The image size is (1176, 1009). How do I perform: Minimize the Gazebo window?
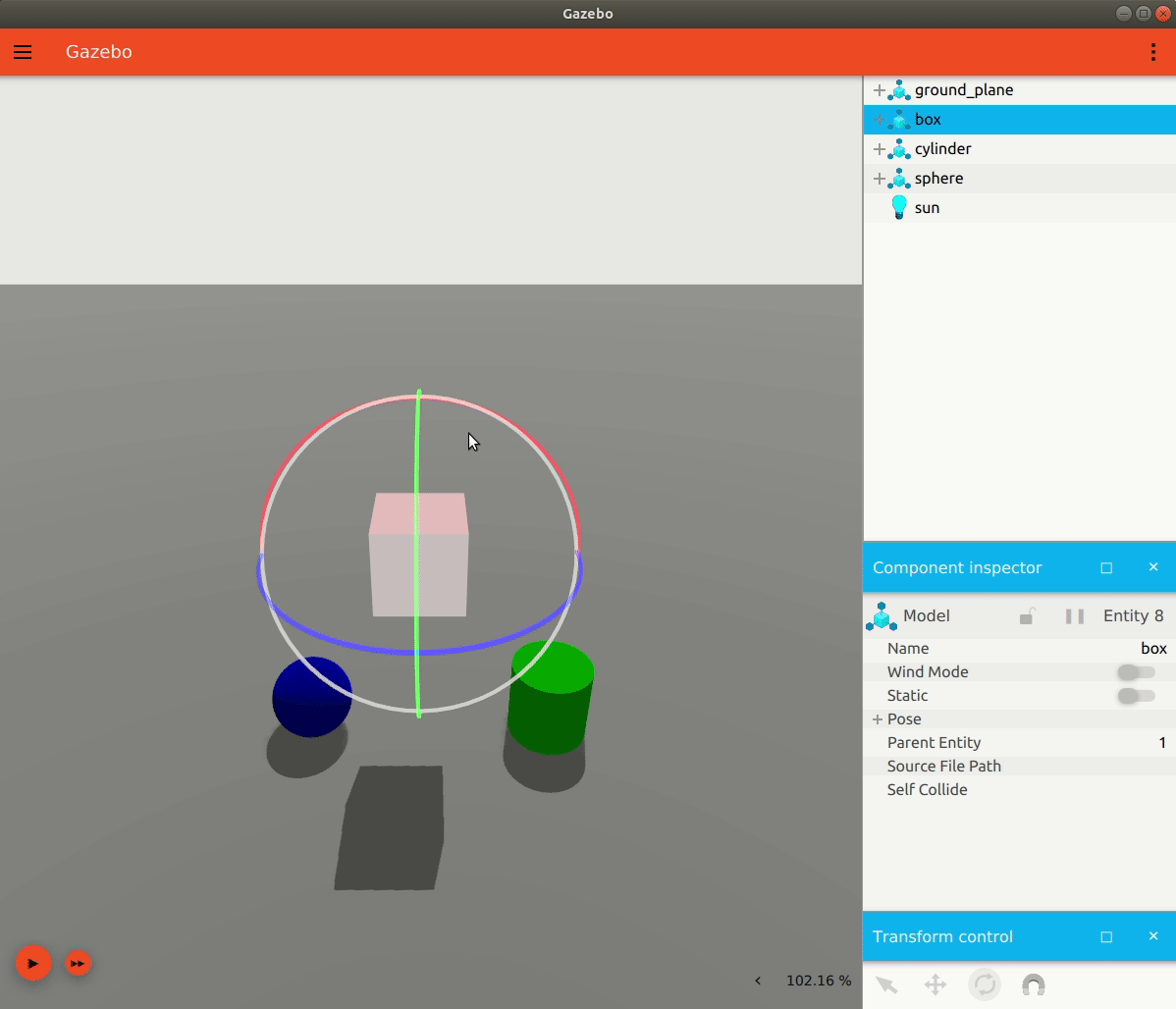[x=1124, y=14]
